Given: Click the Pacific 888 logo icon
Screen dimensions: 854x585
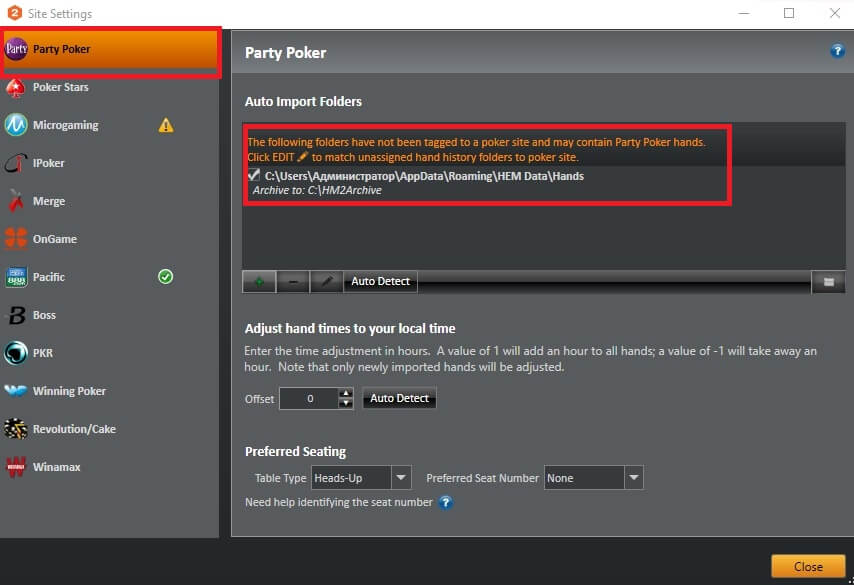Looking at the screenshot, I should pos(16,277).
